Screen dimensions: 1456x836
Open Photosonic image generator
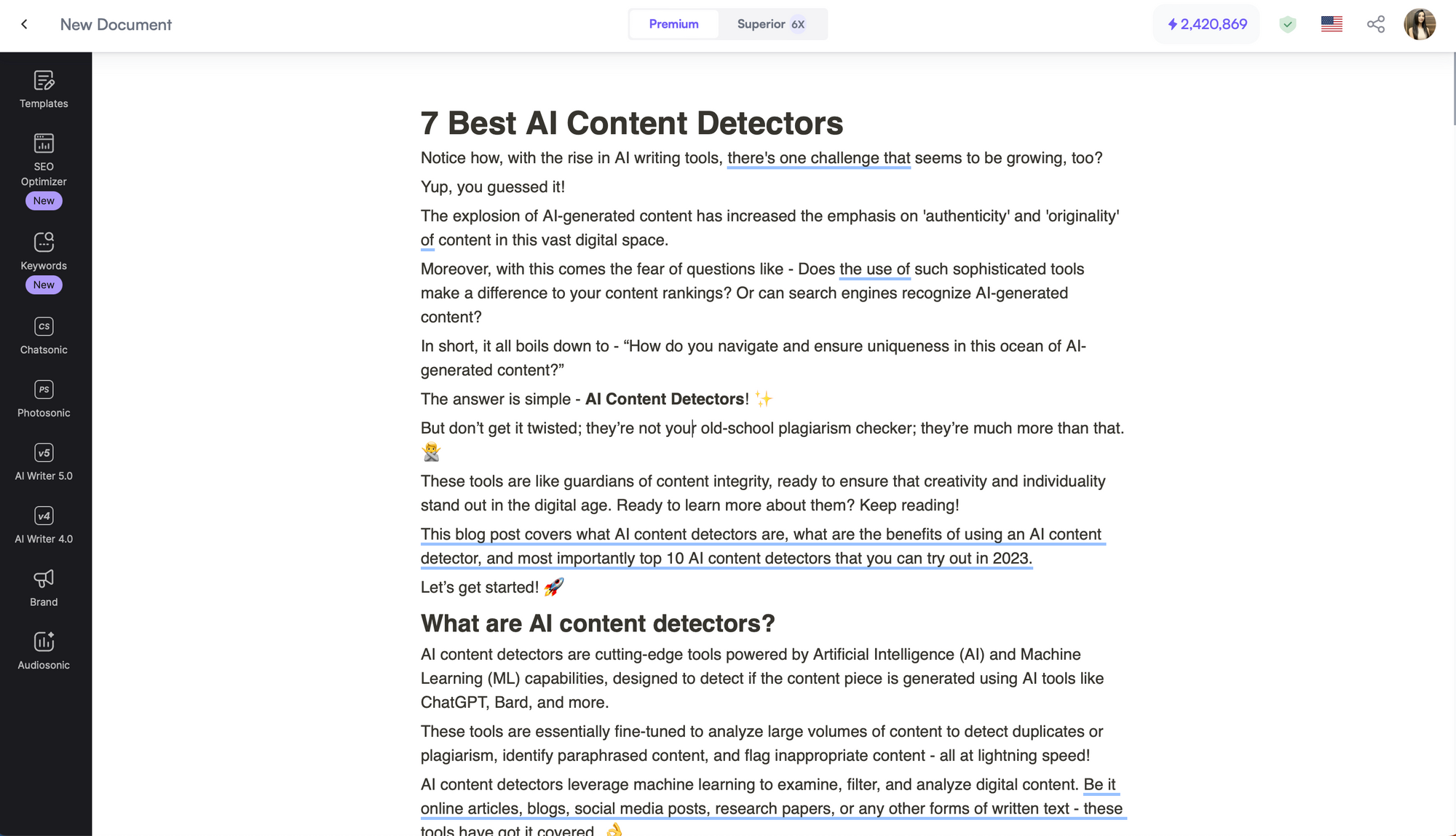pyautogui.click(x=44, y=398)
